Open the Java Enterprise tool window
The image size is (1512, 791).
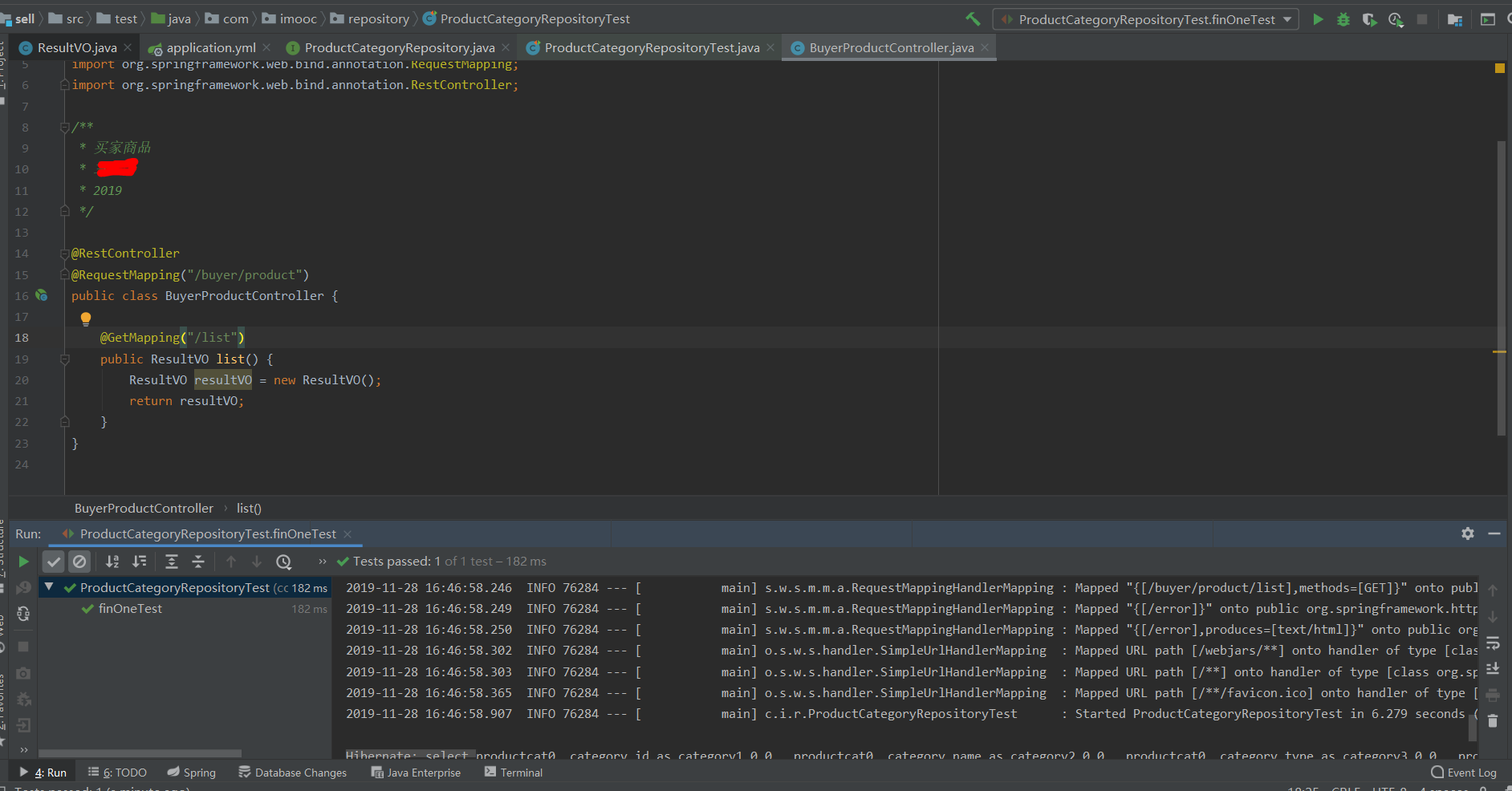pos(416,773)
